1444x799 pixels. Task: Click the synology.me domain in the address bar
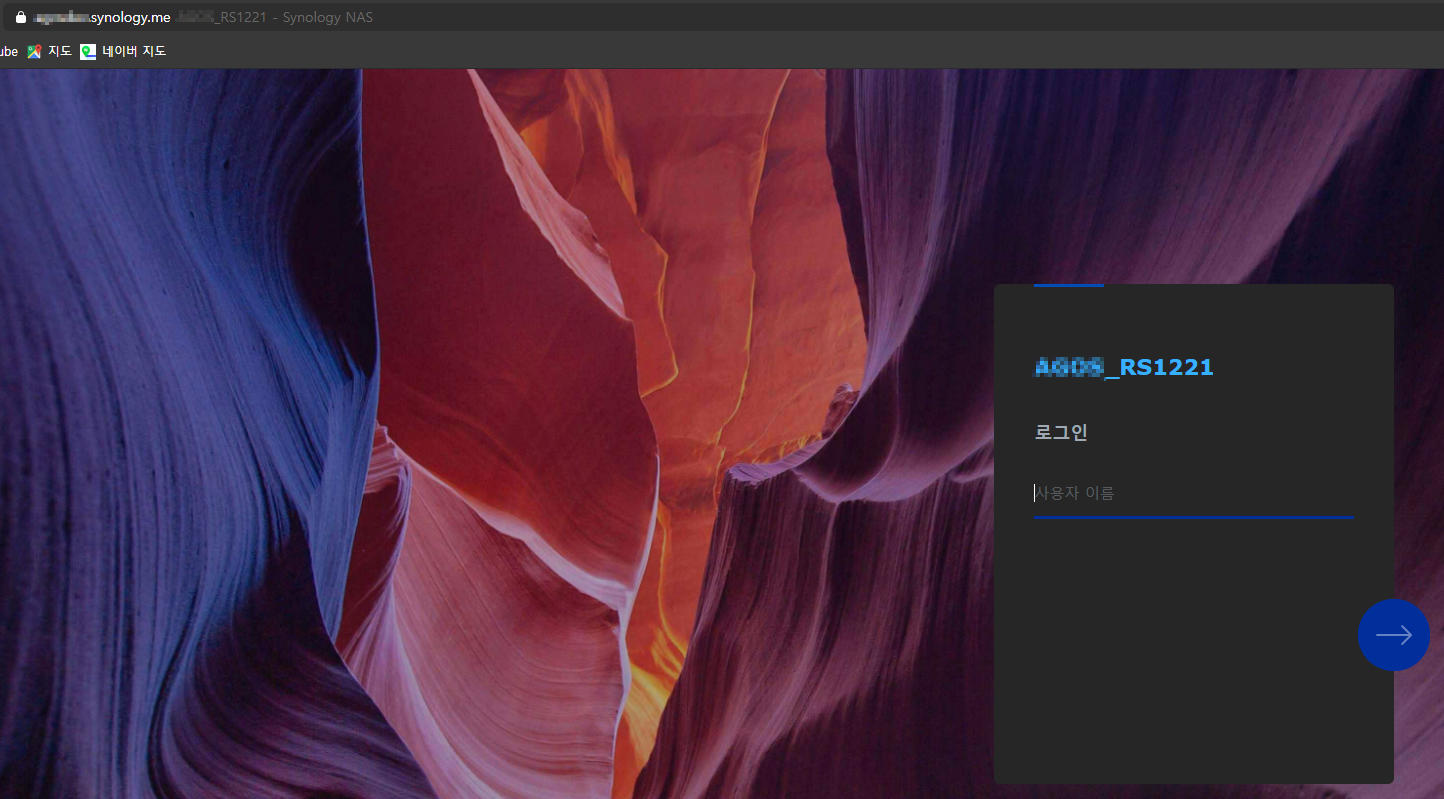(x=130, y=16)
